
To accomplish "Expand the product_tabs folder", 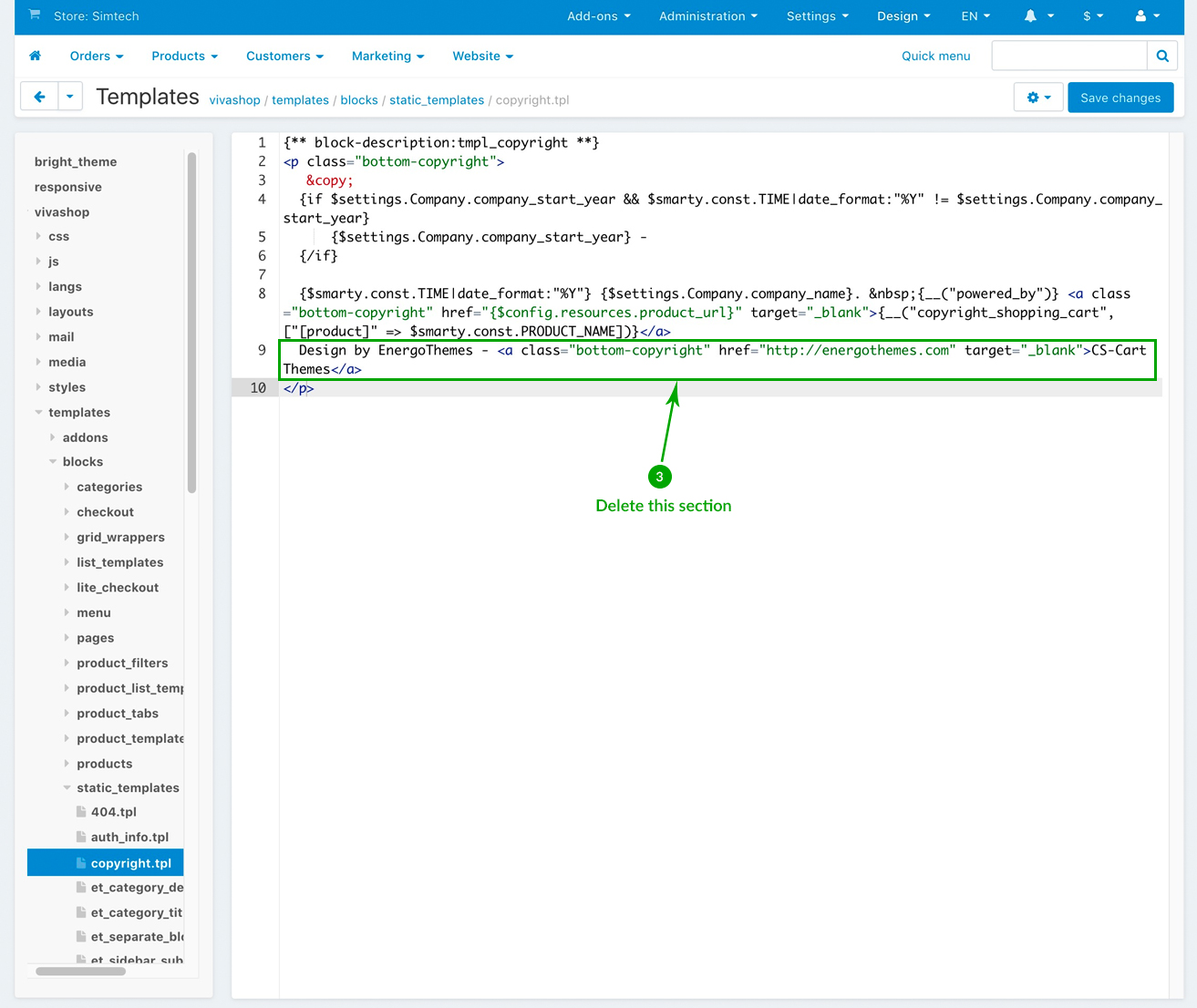I will [118, 714].
